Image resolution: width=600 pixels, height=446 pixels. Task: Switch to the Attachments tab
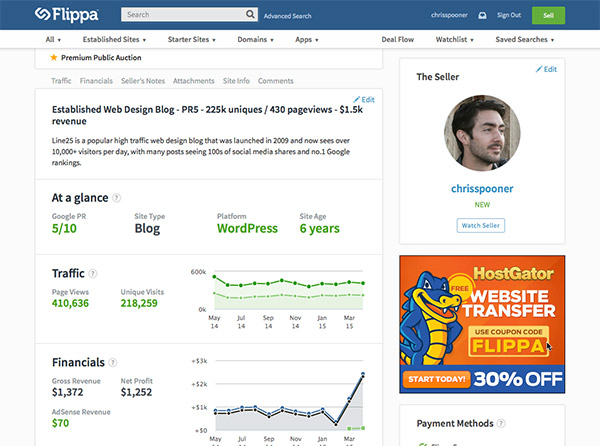(194, 81)
